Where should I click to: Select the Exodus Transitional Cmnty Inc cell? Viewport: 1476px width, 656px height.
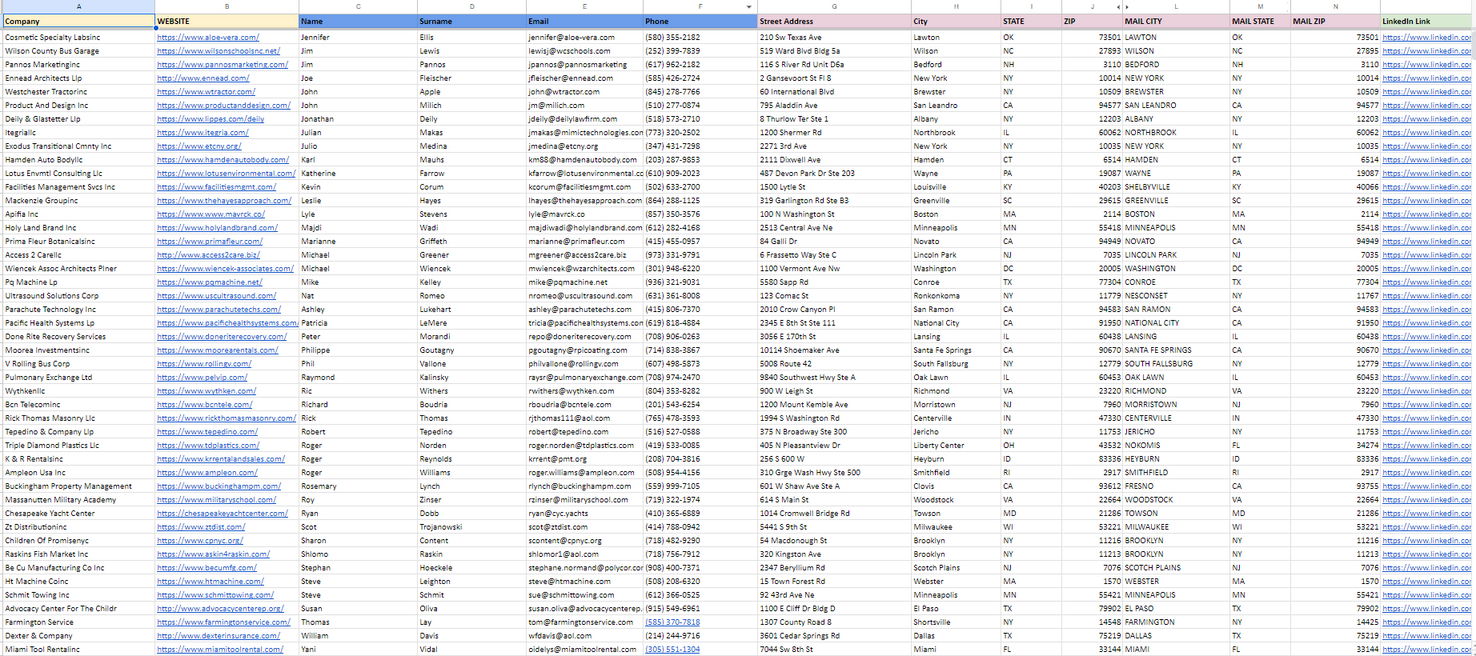pos(79,146)
